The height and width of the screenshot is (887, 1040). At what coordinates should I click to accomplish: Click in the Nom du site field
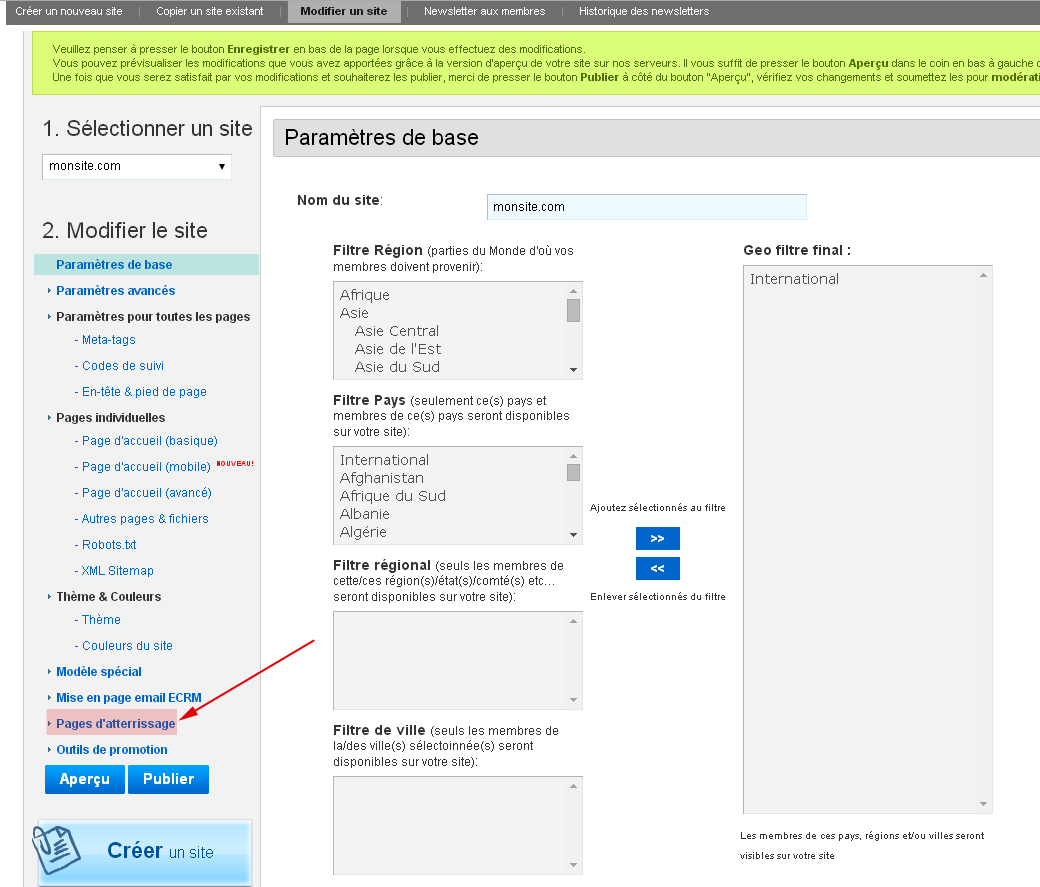(x=646, y=207)
